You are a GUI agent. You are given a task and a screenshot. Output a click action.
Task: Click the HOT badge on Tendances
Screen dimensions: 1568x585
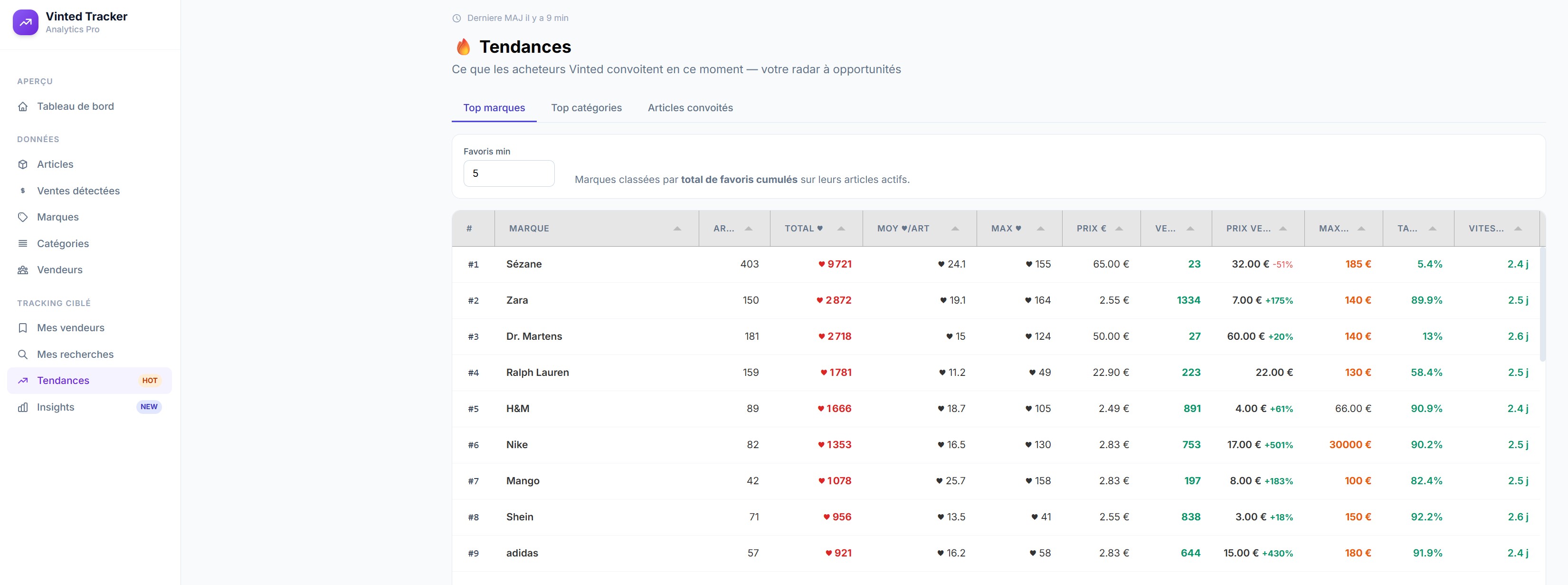click(x=150, y=381)
